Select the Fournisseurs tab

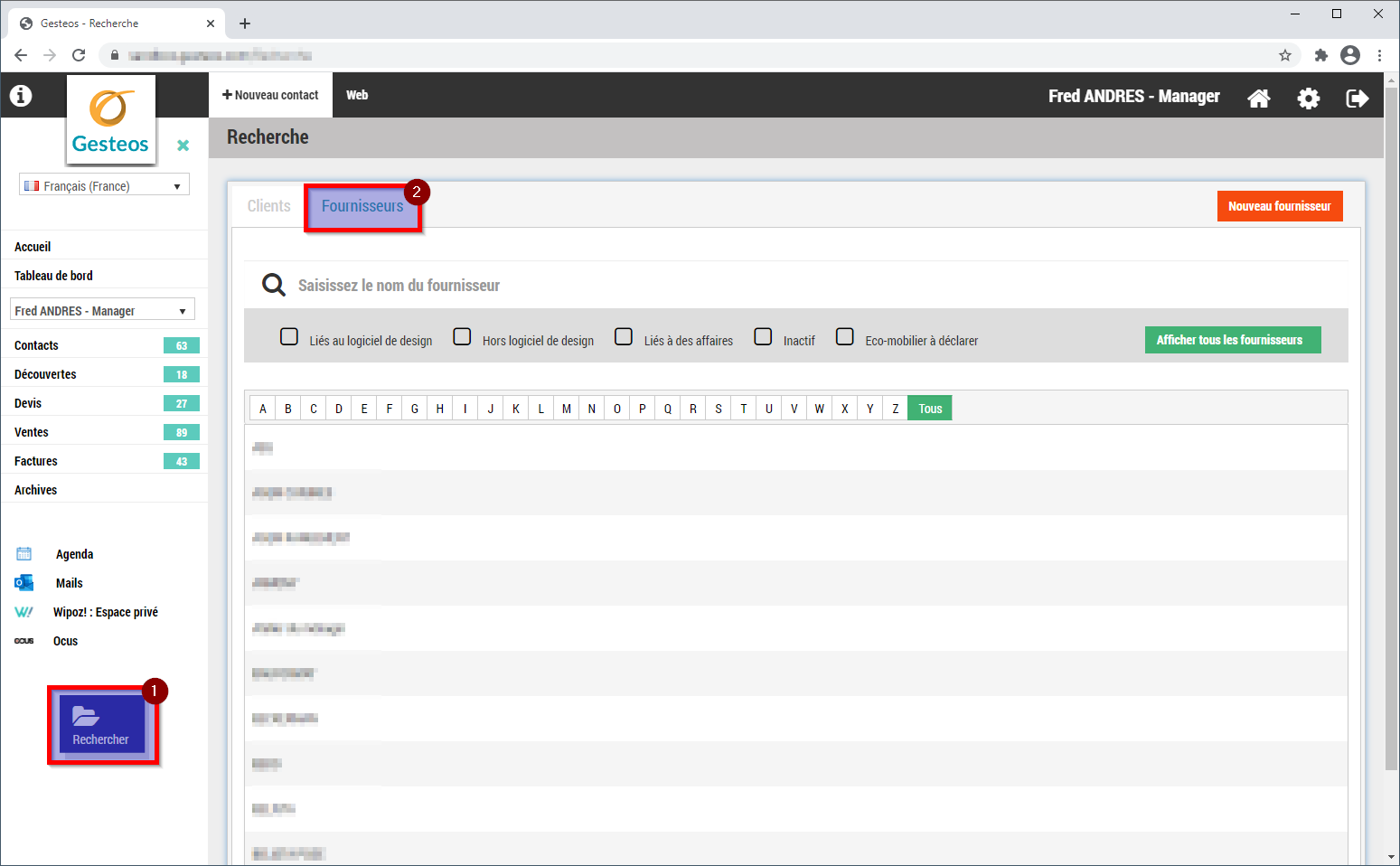click(362, 206)
